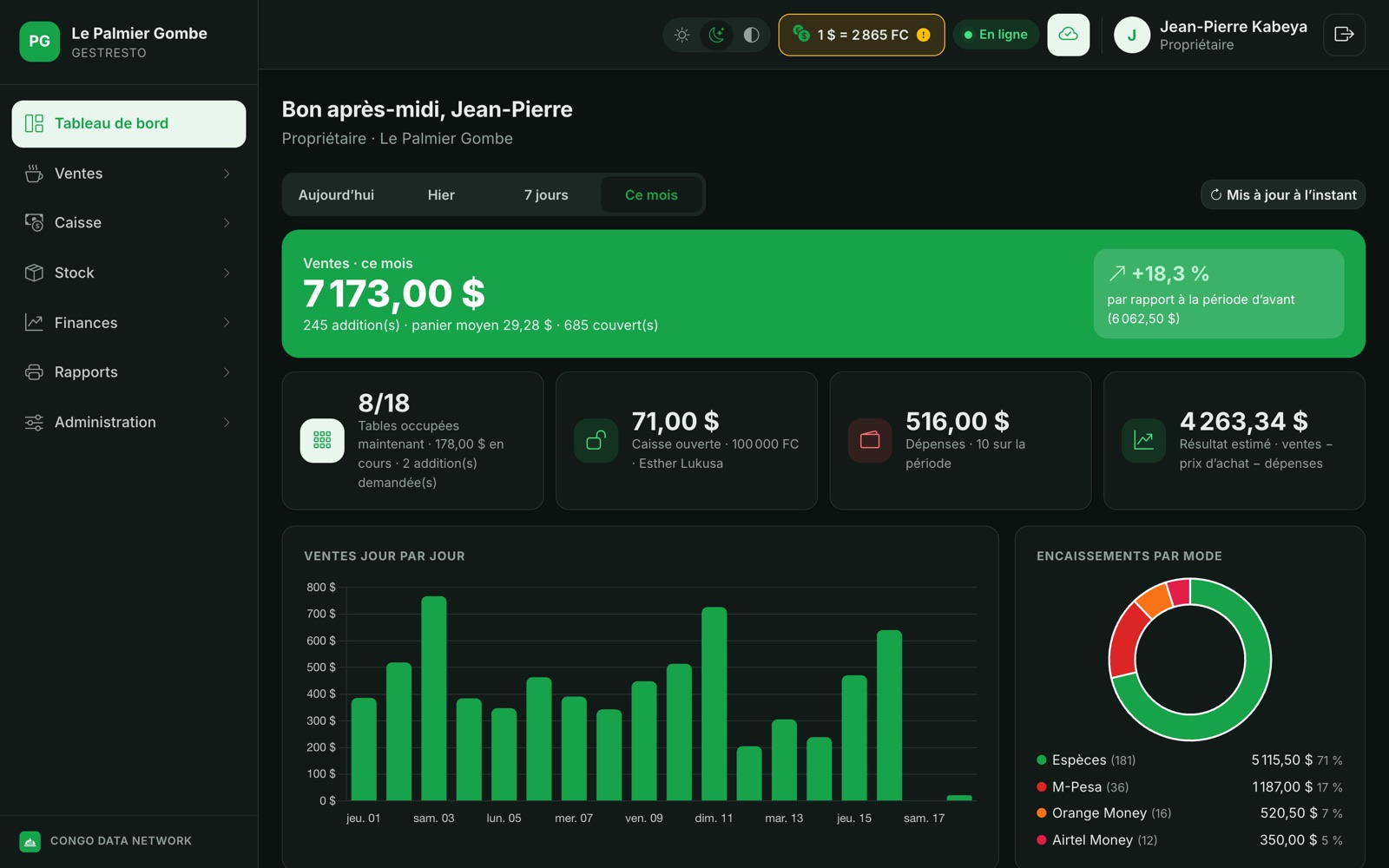
Task: Open the exchange rate 1 $ = 2 865 FC
Action: 861,35
